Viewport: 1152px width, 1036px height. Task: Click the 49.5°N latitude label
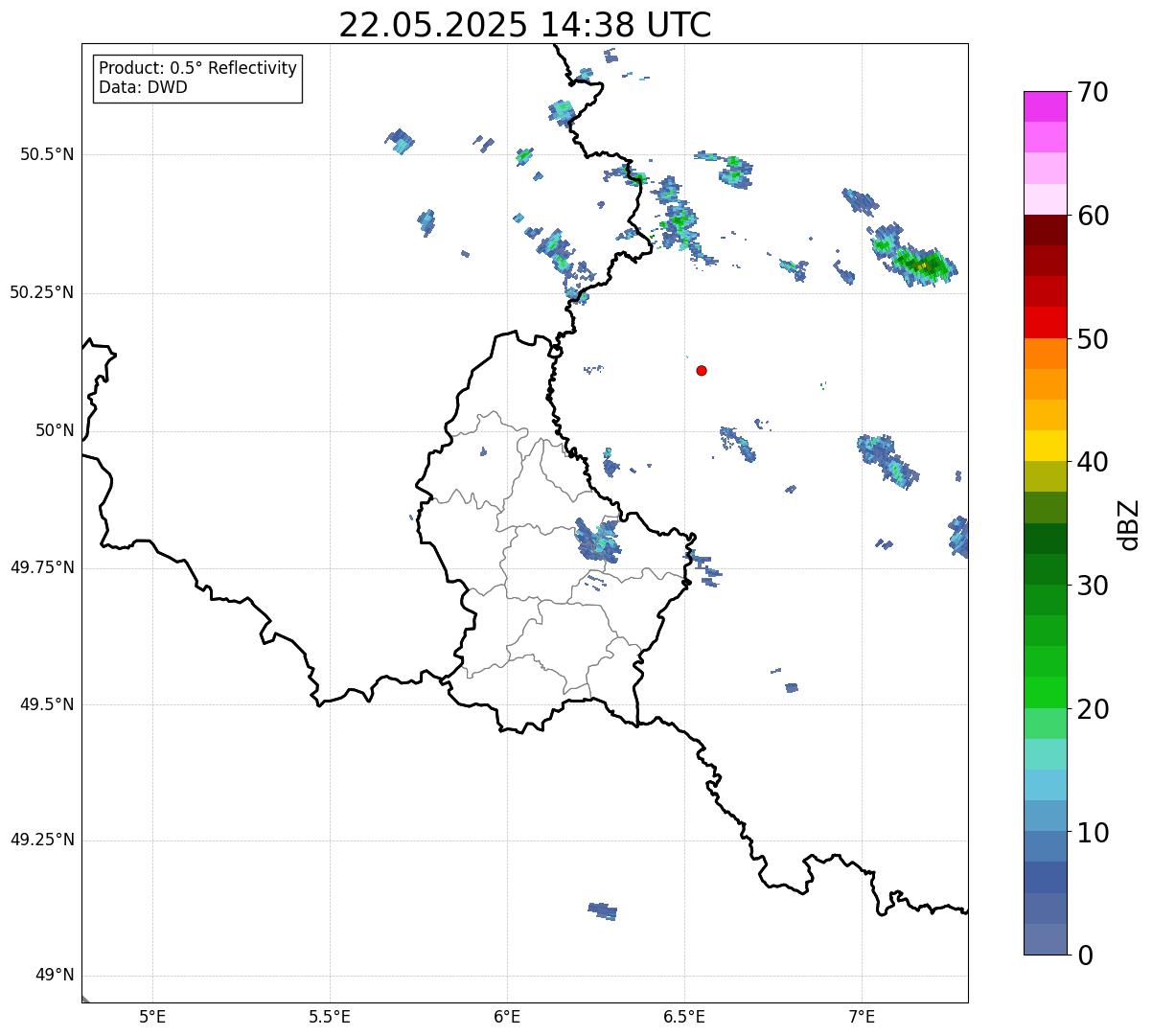(x=47, y=704)
